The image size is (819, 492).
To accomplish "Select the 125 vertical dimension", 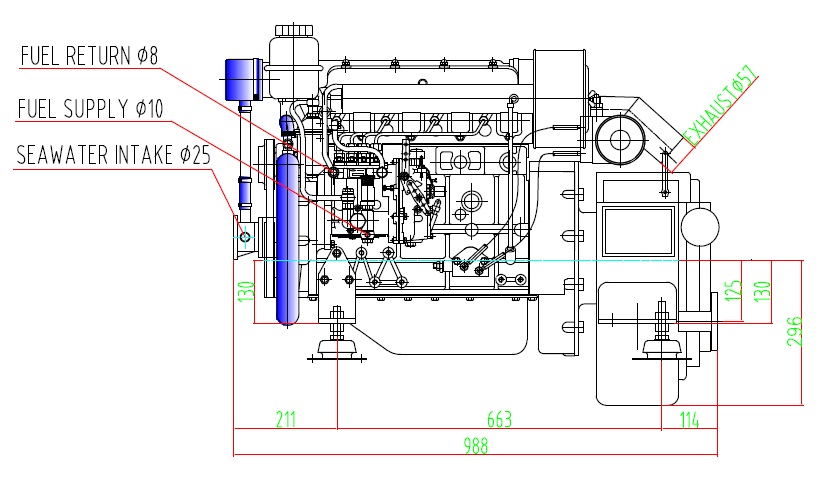I will point(734,290).
